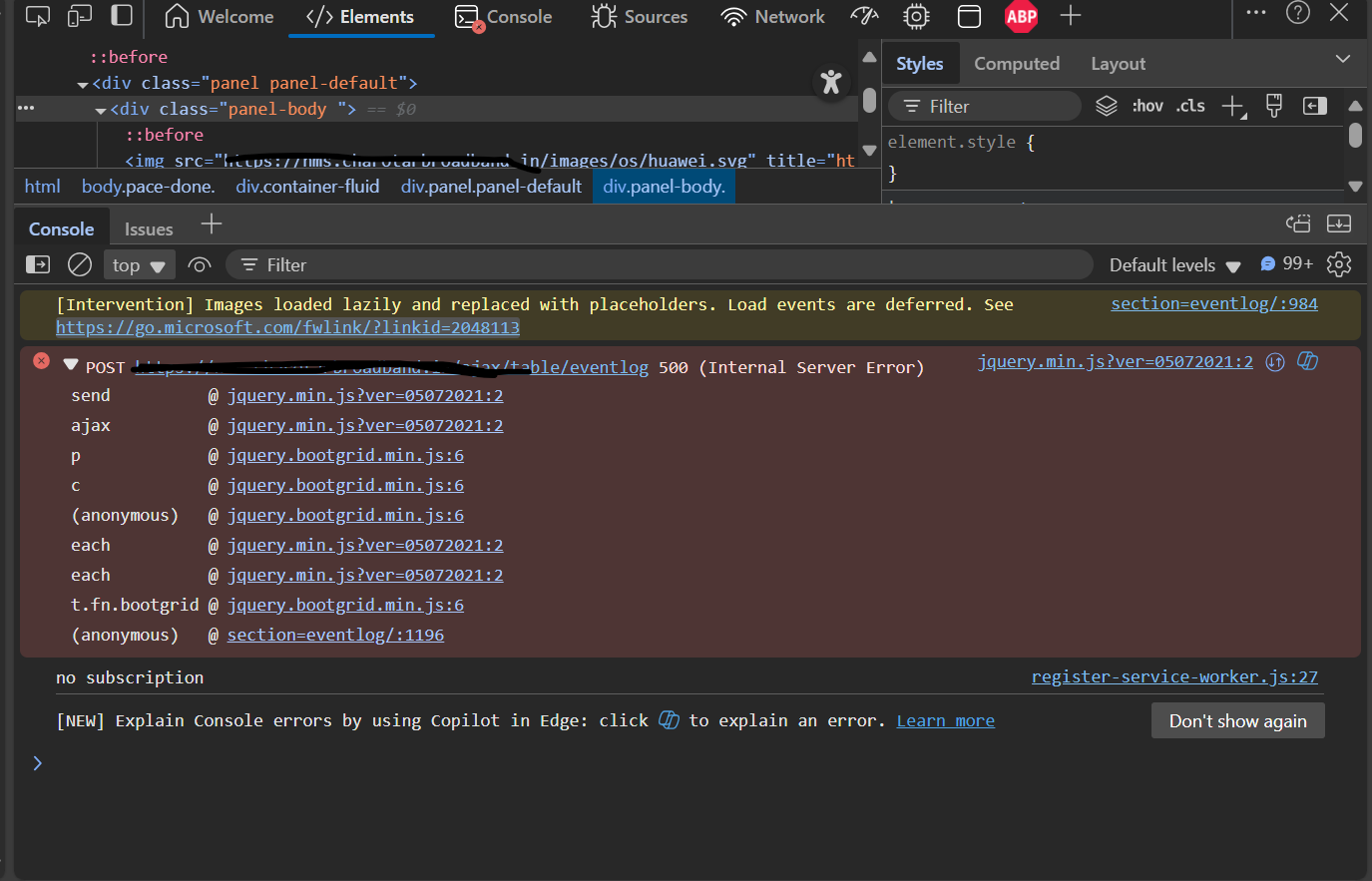Create a live expression with the eye icon
Screen dimensions: 1372x881
[199, 264]
